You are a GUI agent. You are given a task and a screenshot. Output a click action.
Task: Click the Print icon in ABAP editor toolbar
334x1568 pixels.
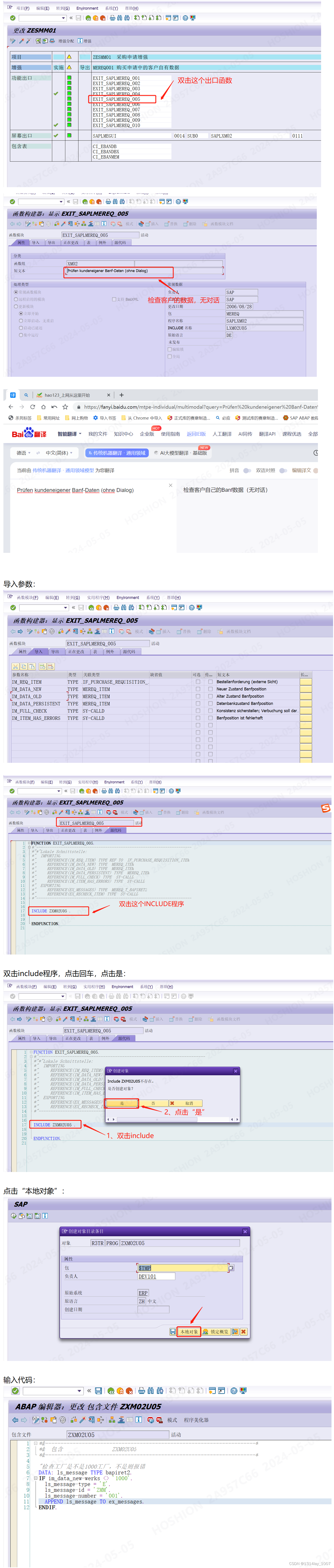click(141, 1390)
